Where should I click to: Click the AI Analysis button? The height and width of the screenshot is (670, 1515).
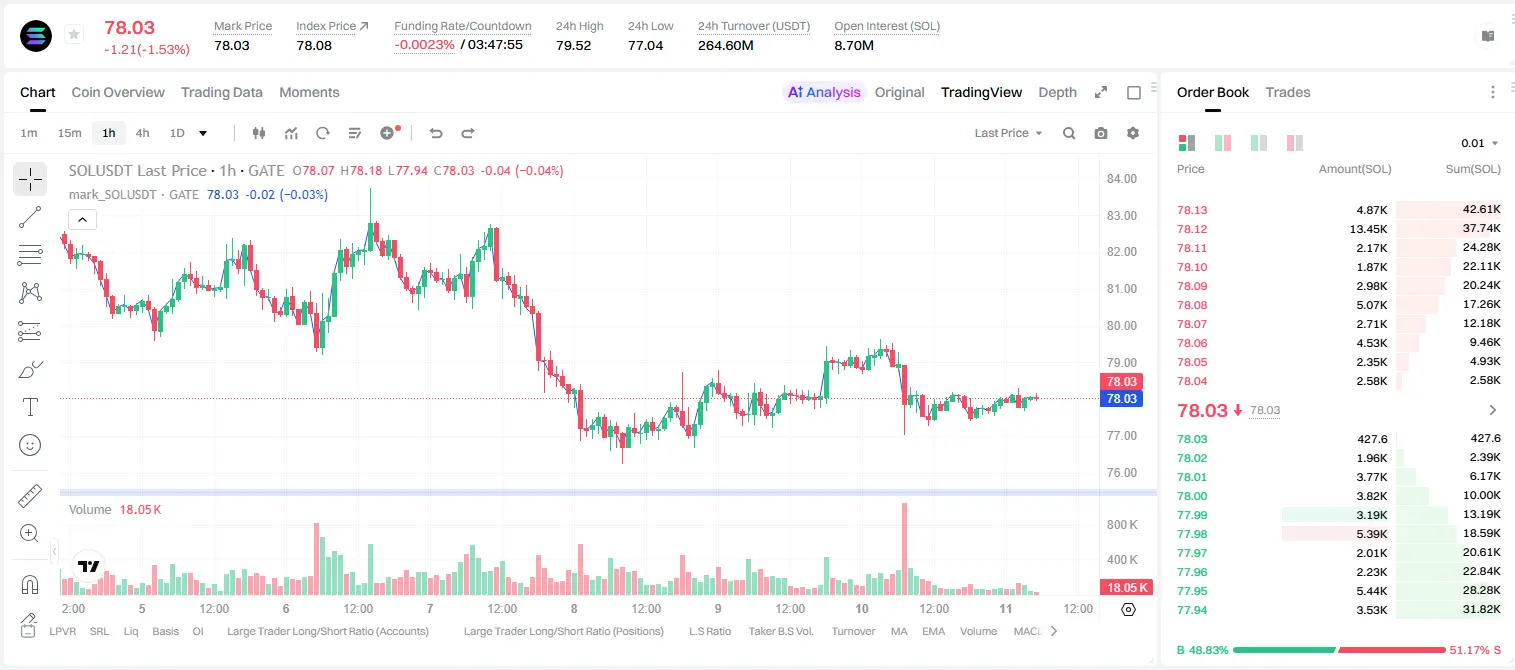coord(824,92)
